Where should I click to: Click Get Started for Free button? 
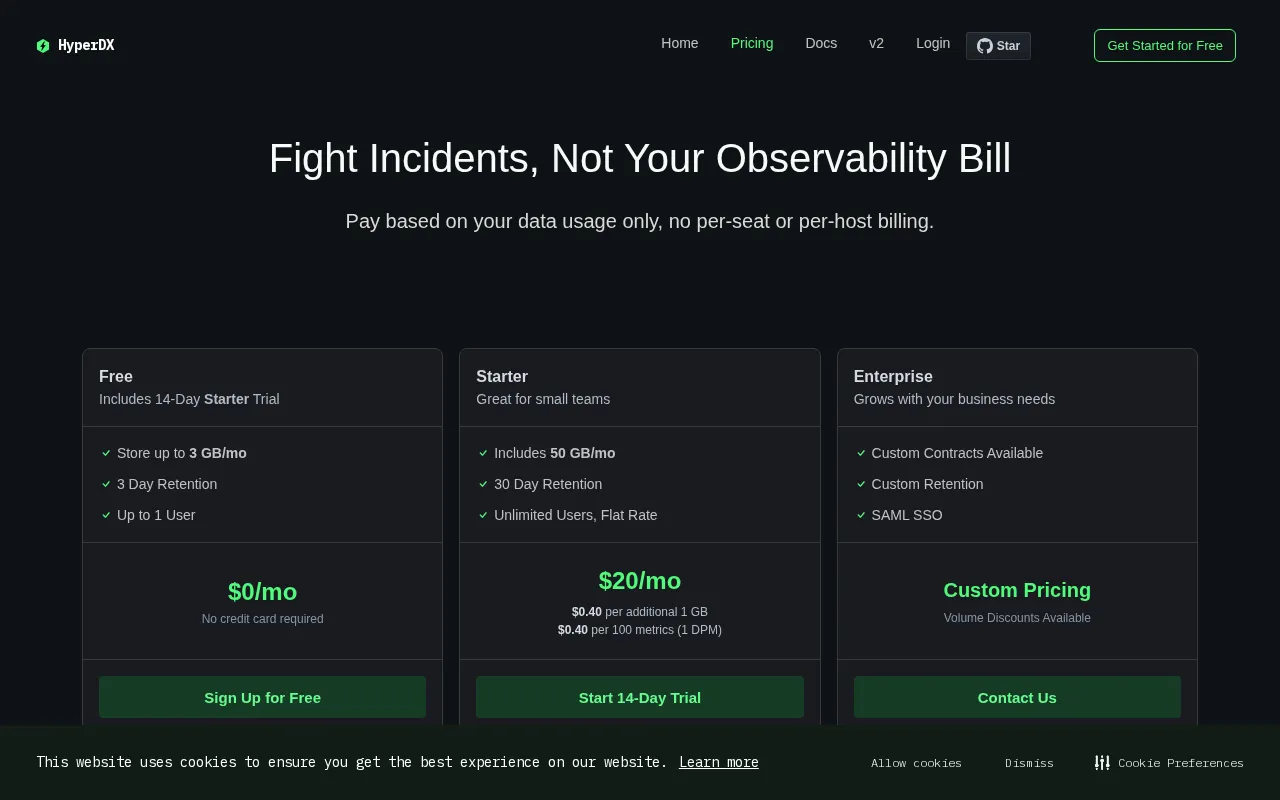(1165, 46)
